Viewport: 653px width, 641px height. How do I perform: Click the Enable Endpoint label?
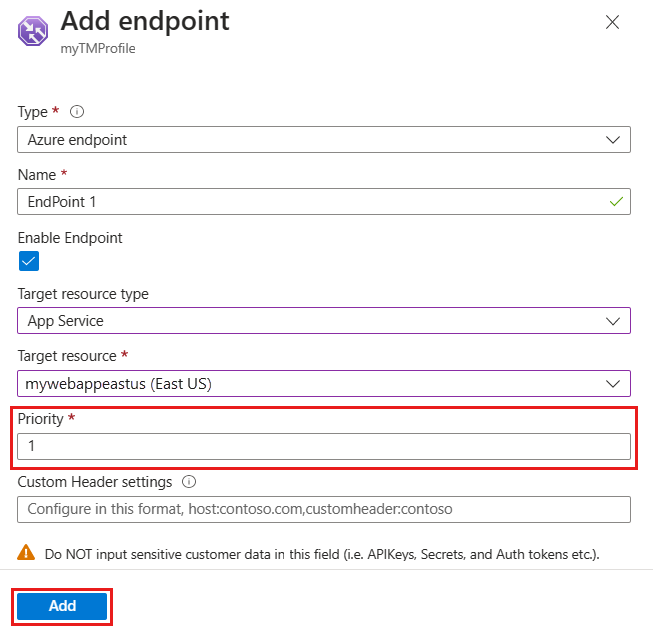70,238
